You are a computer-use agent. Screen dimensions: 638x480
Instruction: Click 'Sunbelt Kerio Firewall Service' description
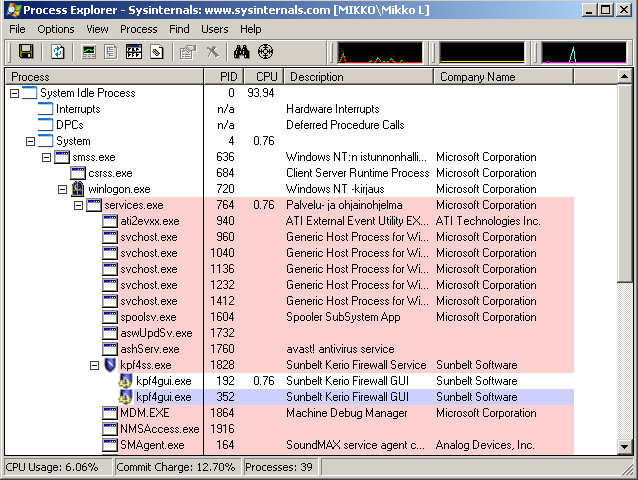356,365
